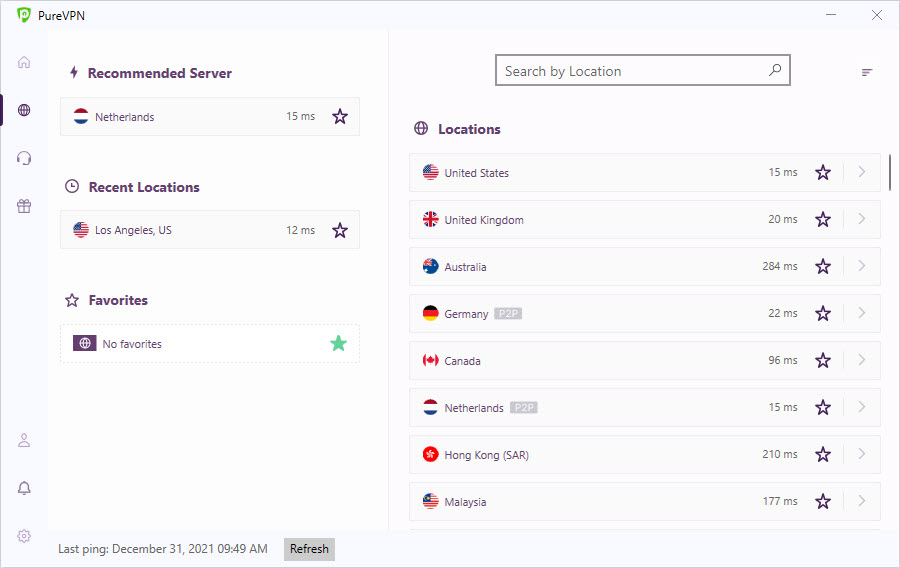Select the Hong Kong (SAR) name
The image size is (900, 568).
coord(486,455)
